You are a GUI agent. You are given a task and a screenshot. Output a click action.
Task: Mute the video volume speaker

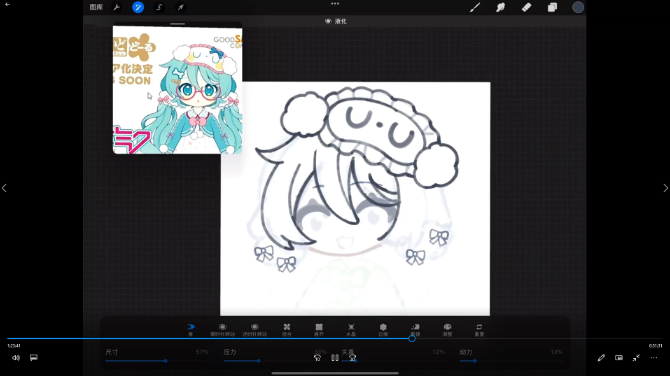16,358
